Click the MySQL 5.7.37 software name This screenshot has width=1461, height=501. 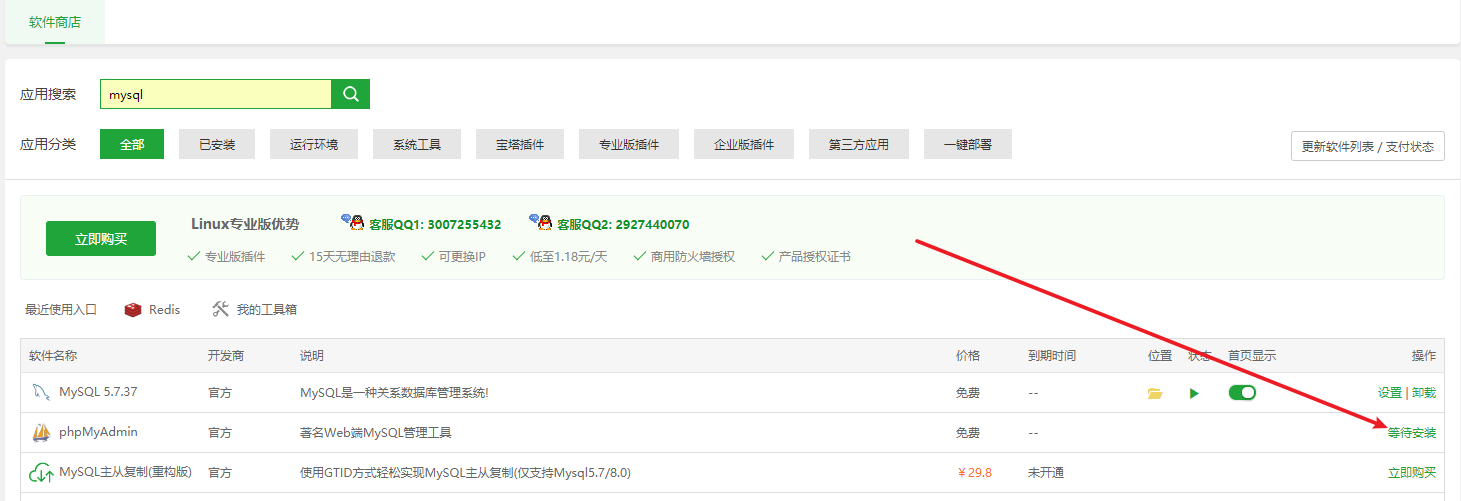(98, 392)
